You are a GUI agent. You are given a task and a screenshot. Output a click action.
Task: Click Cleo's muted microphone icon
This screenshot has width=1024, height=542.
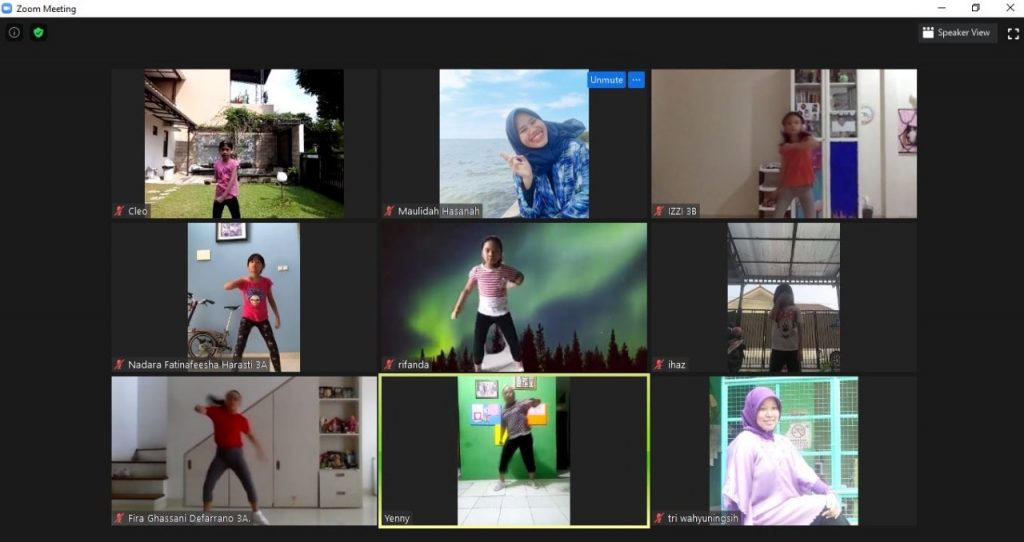(119, 211)
